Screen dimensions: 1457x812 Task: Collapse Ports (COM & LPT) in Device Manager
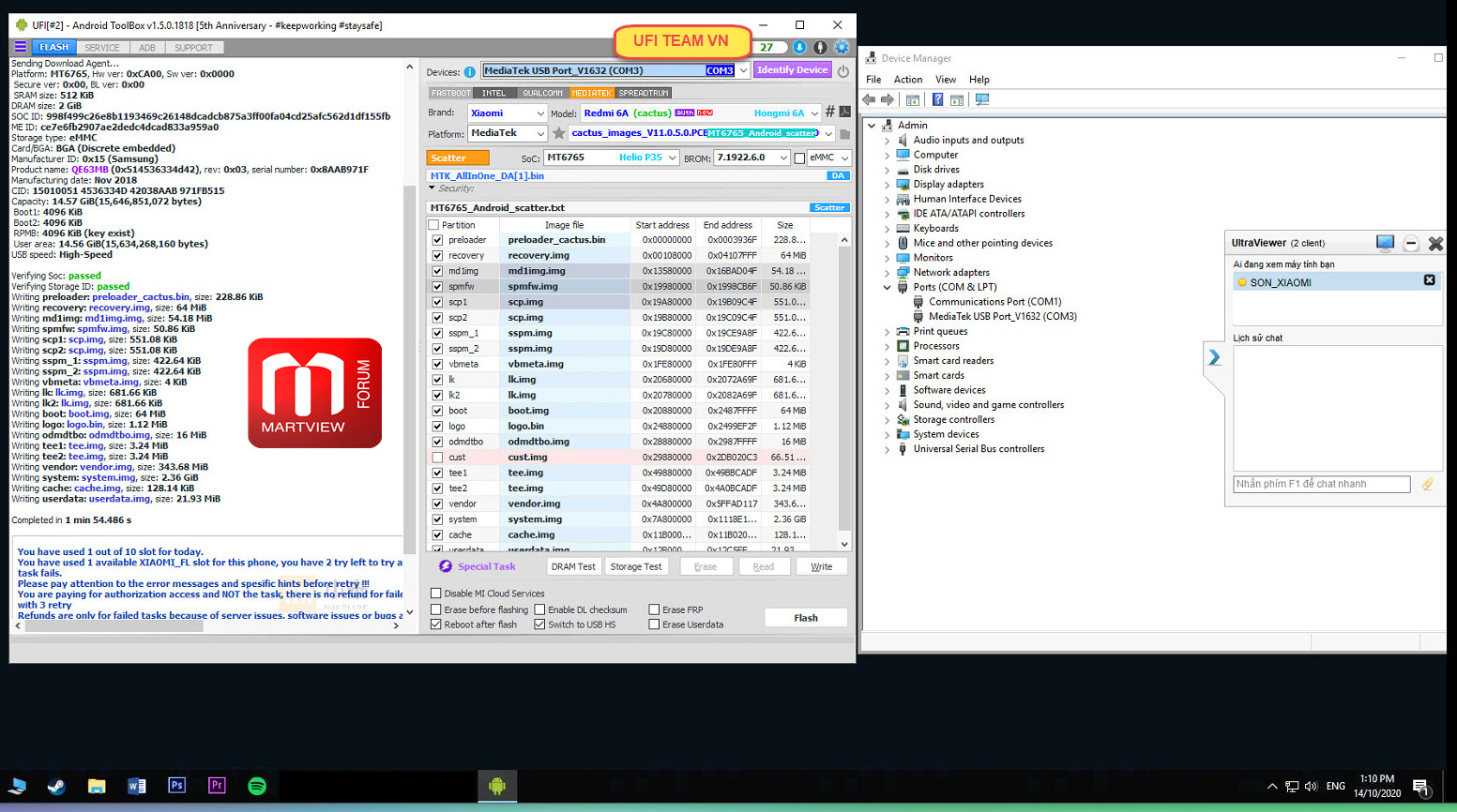[887, 288]
